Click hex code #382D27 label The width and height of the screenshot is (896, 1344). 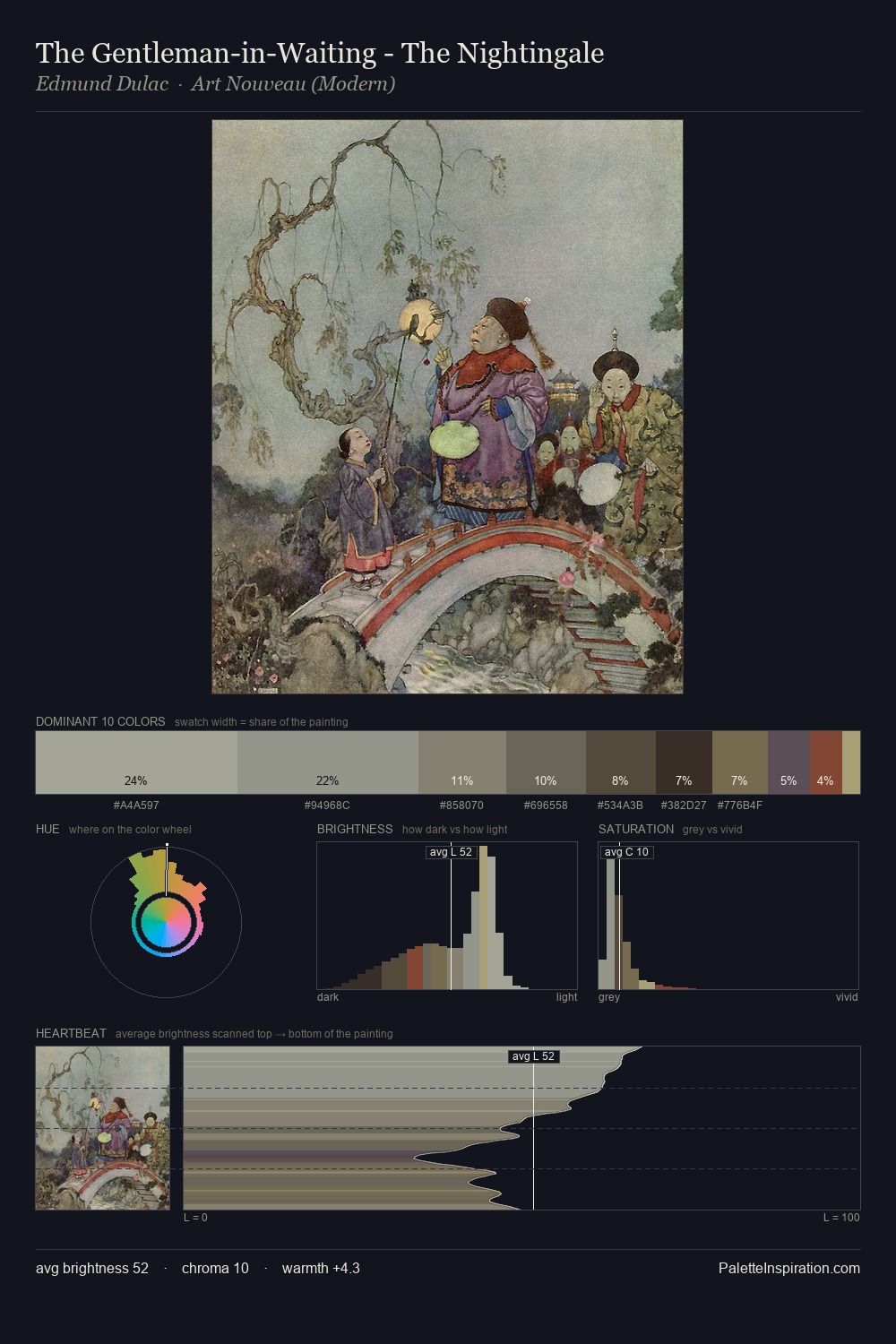(x=684, y=806)
